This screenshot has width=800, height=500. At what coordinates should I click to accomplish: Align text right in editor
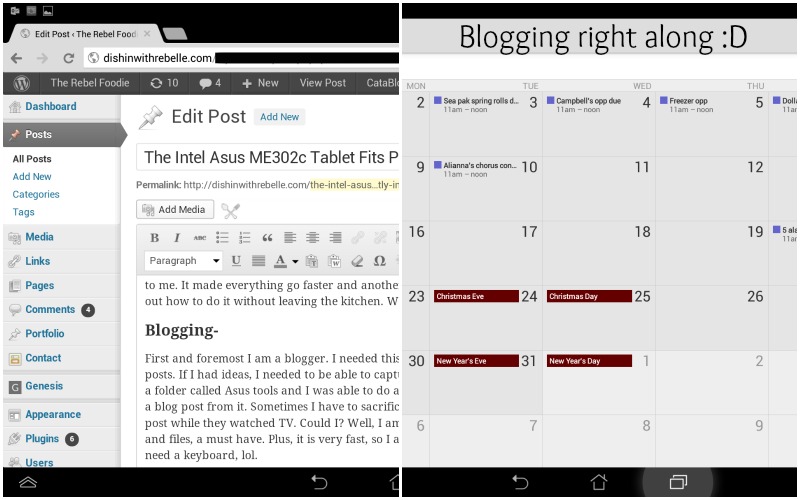click(x=335, y=237)
